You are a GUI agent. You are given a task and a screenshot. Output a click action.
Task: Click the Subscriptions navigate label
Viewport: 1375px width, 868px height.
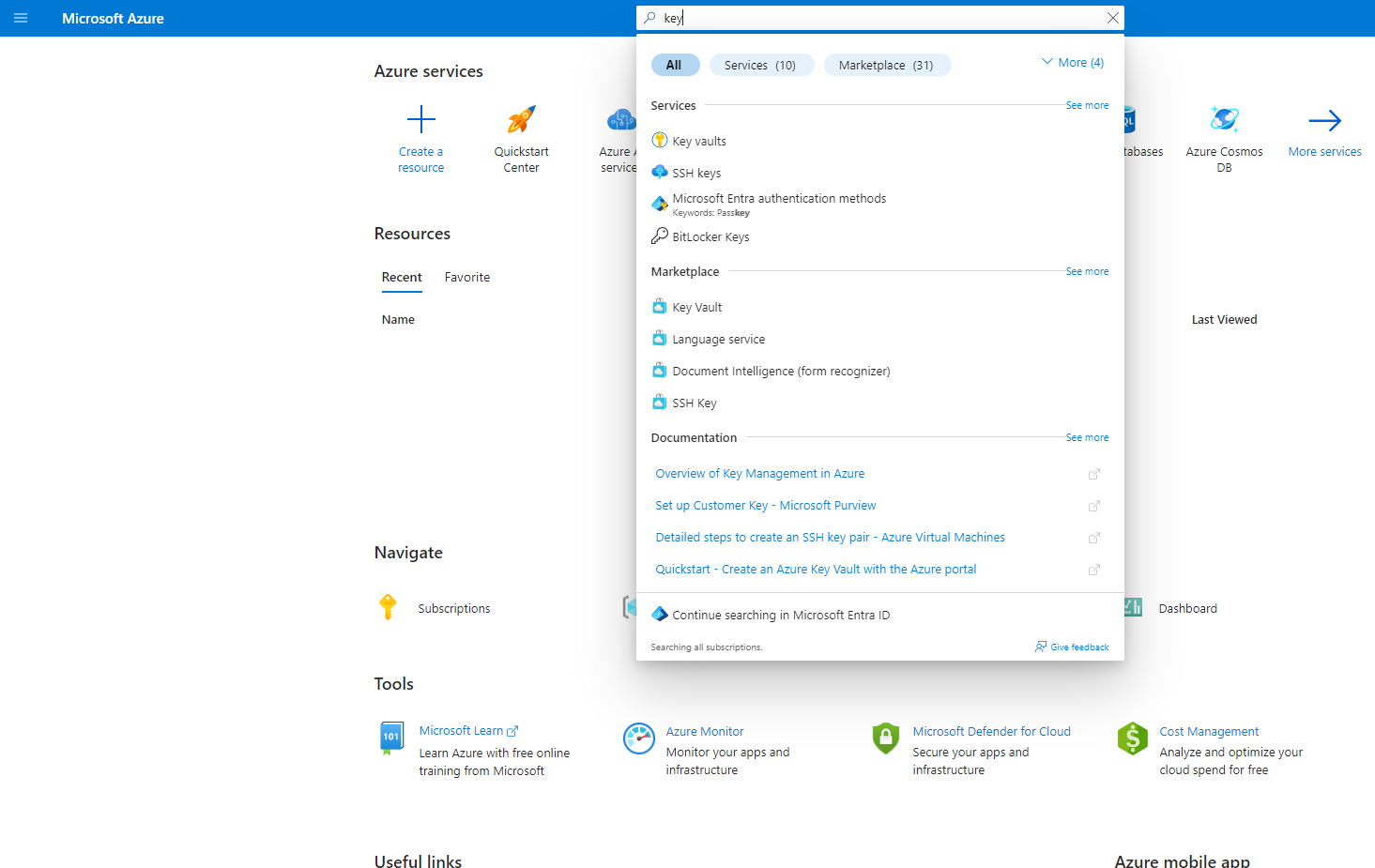[454, 609]
